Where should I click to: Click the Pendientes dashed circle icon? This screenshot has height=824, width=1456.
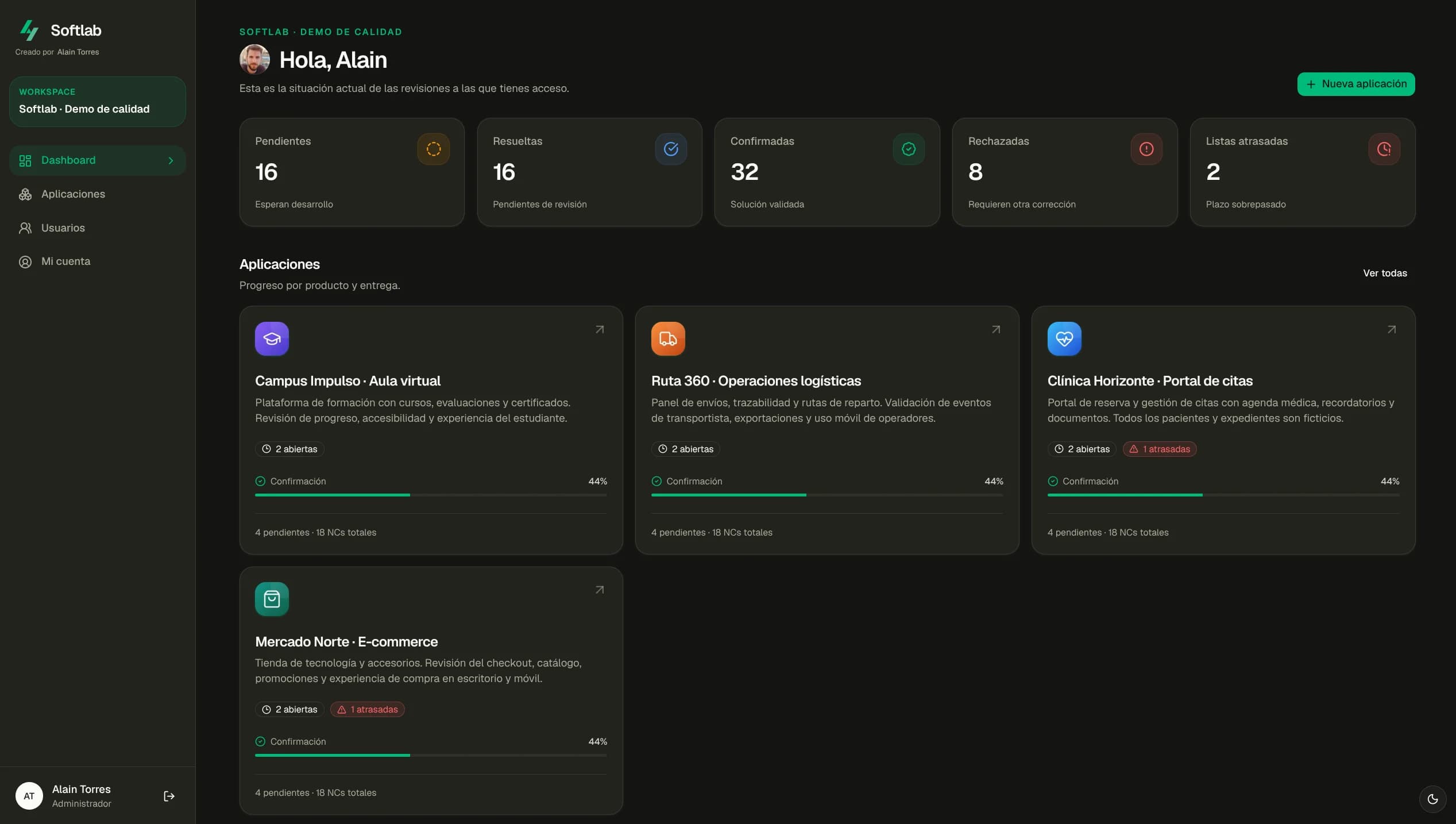(x=434, y=149)
